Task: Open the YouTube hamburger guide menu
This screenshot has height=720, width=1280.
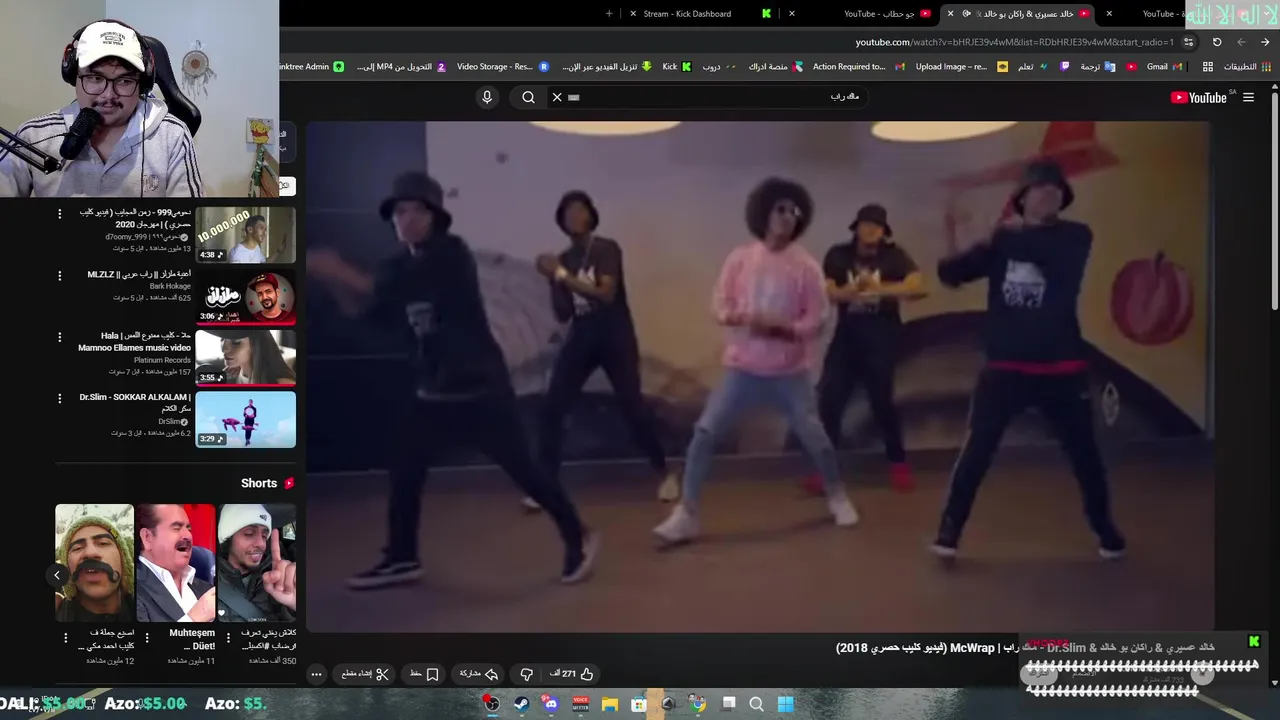Action: point(1248,97)
